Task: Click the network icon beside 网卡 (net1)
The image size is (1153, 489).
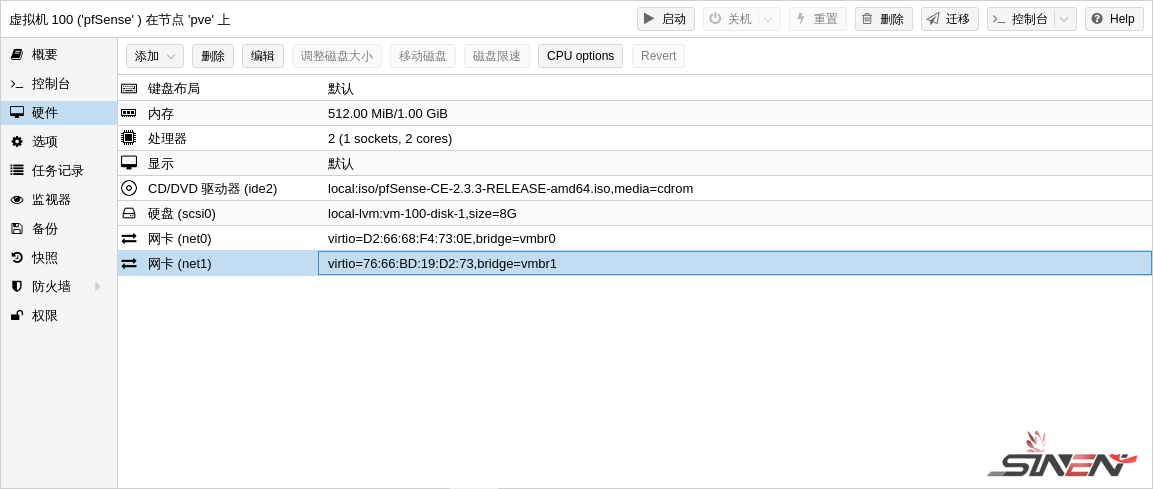Action: (129, 263)
